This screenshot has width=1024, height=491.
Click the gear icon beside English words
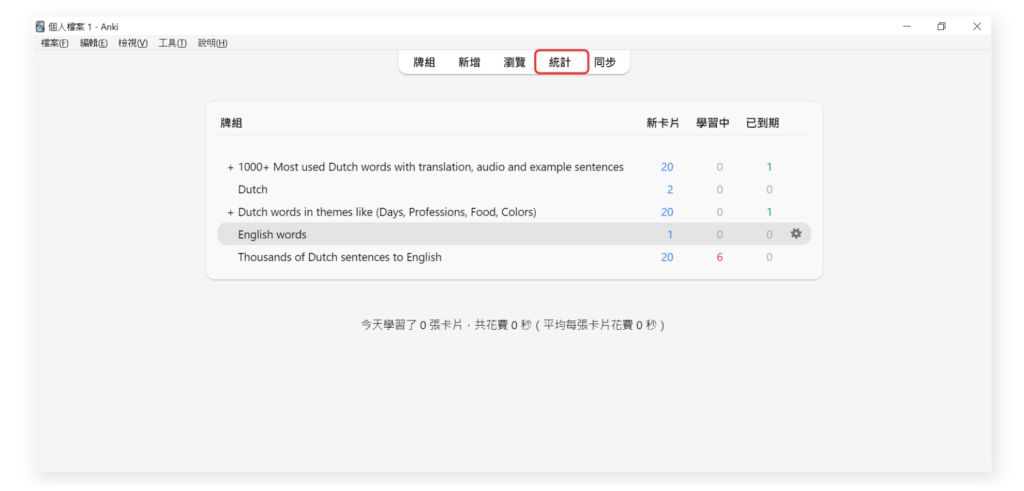tap(796, 234)
